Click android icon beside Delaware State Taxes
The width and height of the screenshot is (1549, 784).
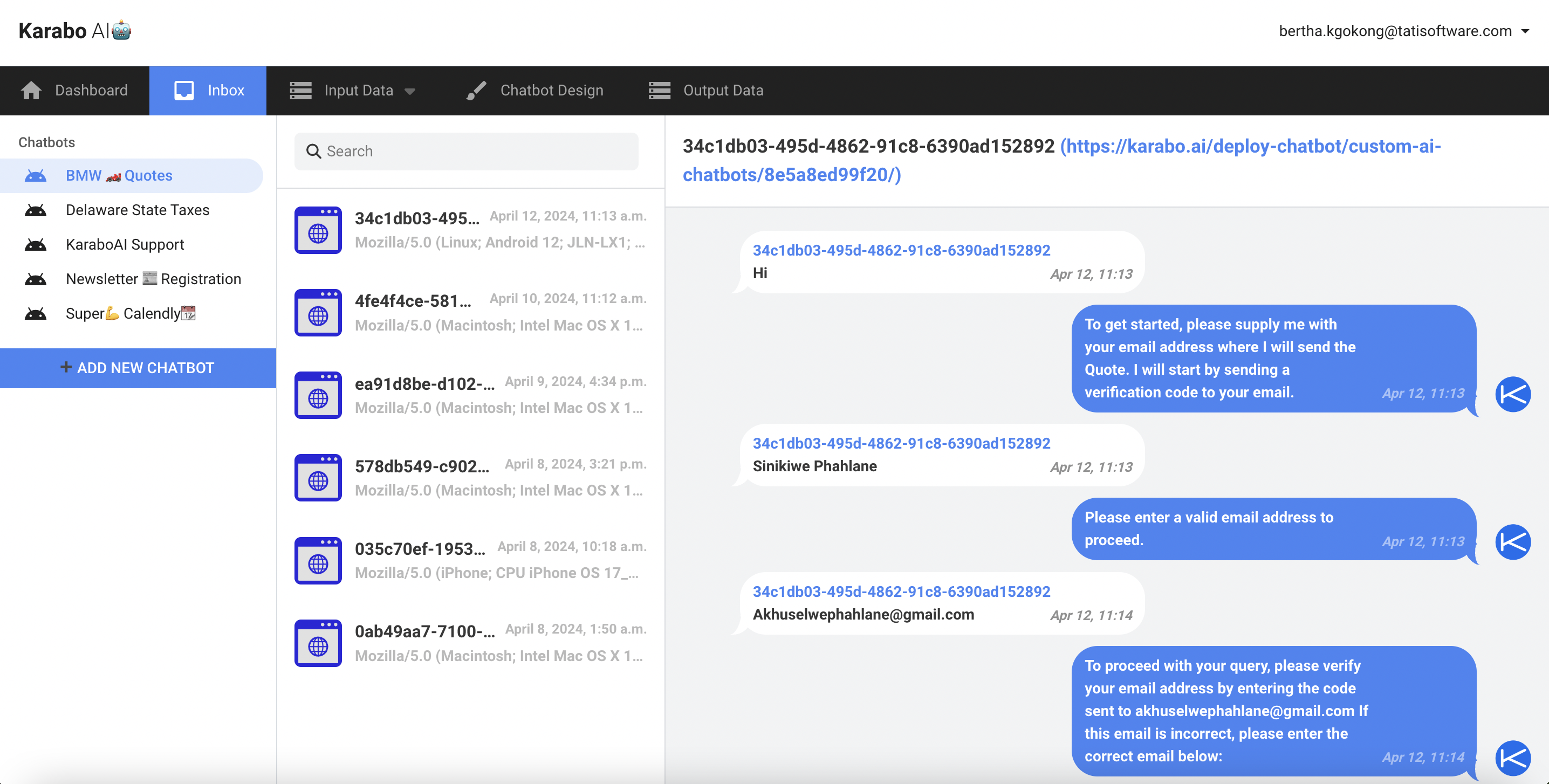coord(36,210)
